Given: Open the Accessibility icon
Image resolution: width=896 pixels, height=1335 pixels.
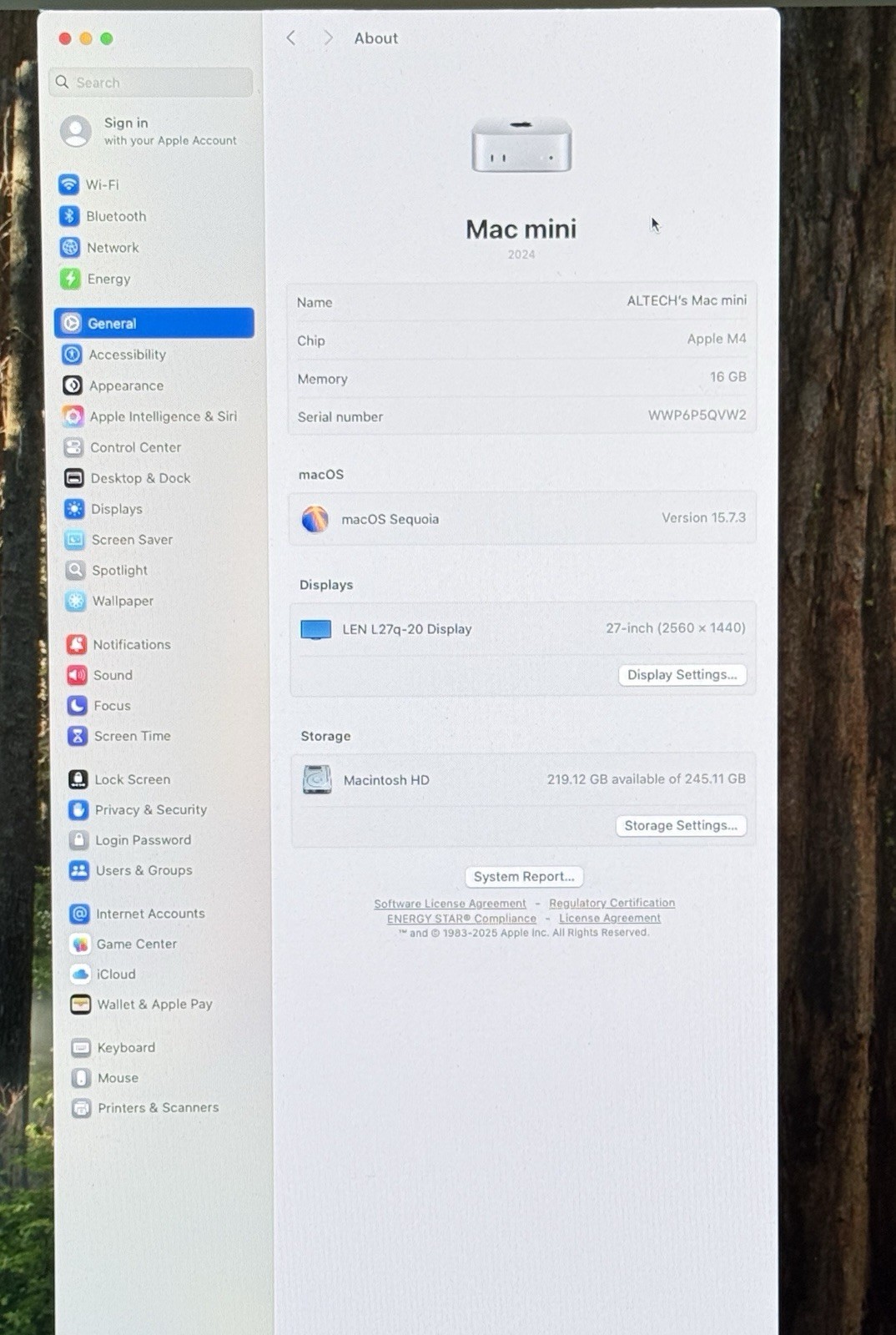Looking at the screenshot, I should coord(73,355).
